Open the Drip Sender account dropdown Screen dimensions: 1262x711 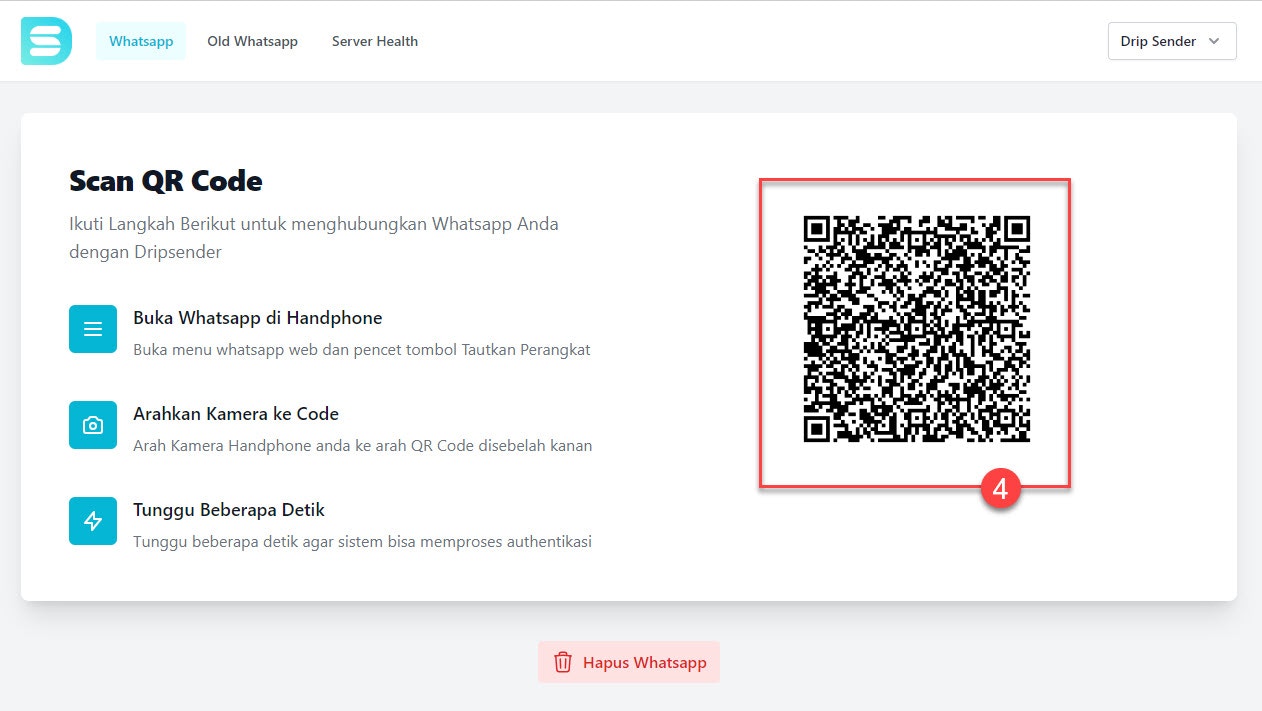(1171, 41)
